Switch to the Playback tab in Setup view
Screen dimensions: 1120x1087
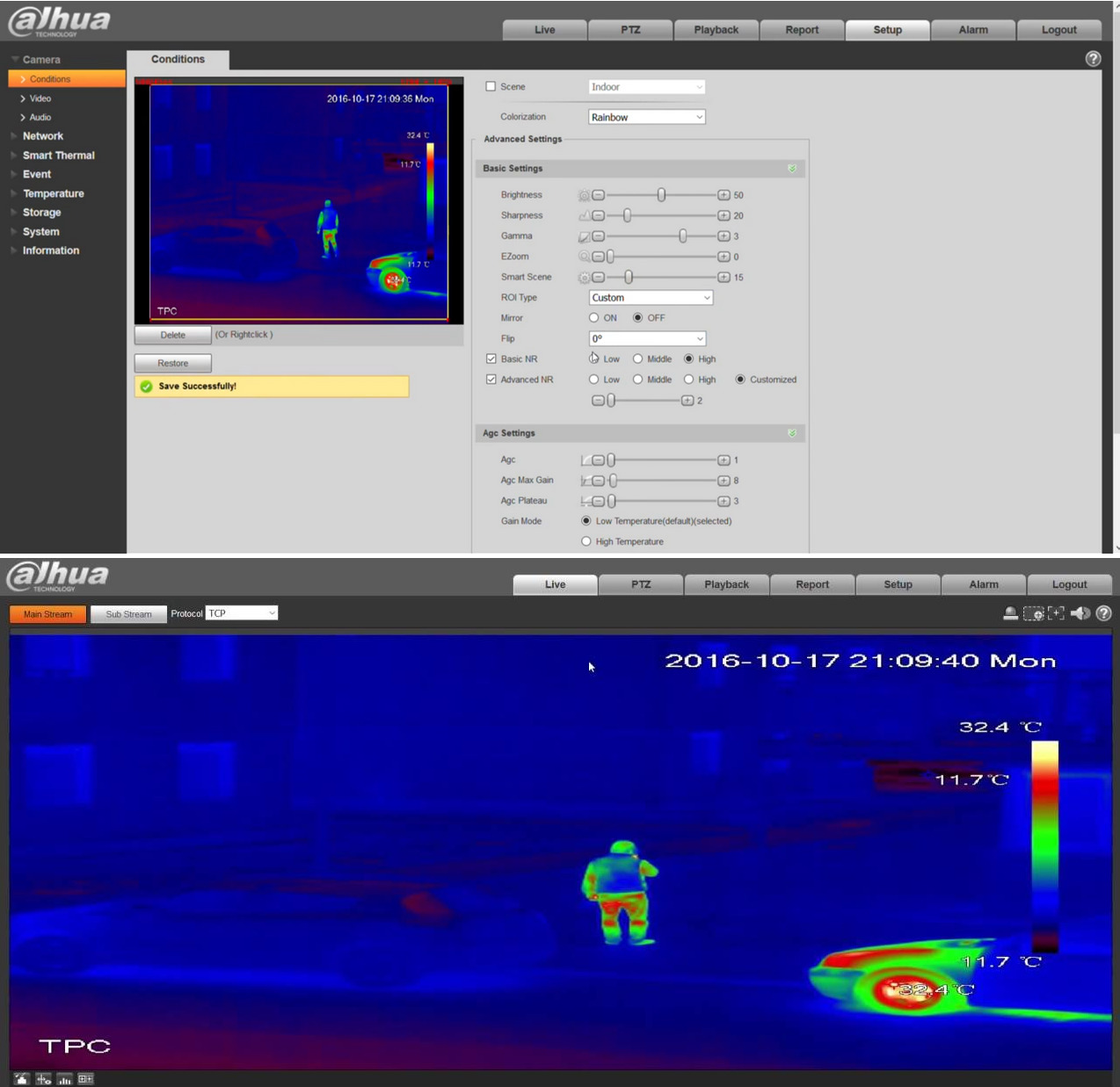[716, 30]
